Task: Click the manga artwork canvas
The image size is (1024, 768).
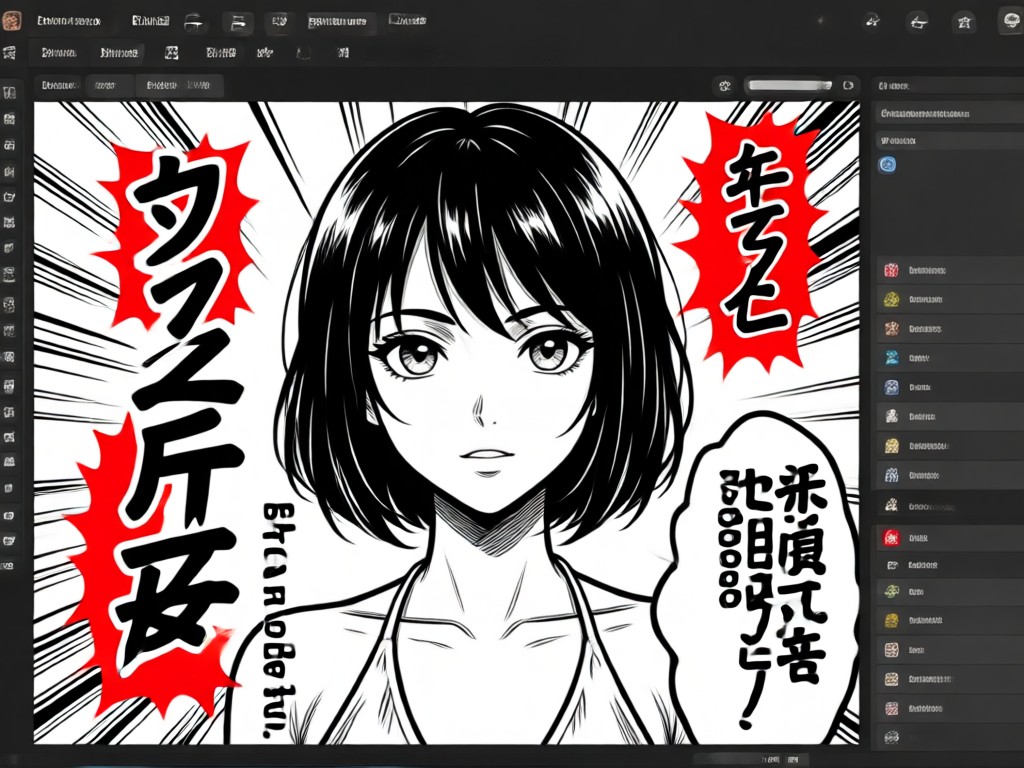Action: coord(447,423)
